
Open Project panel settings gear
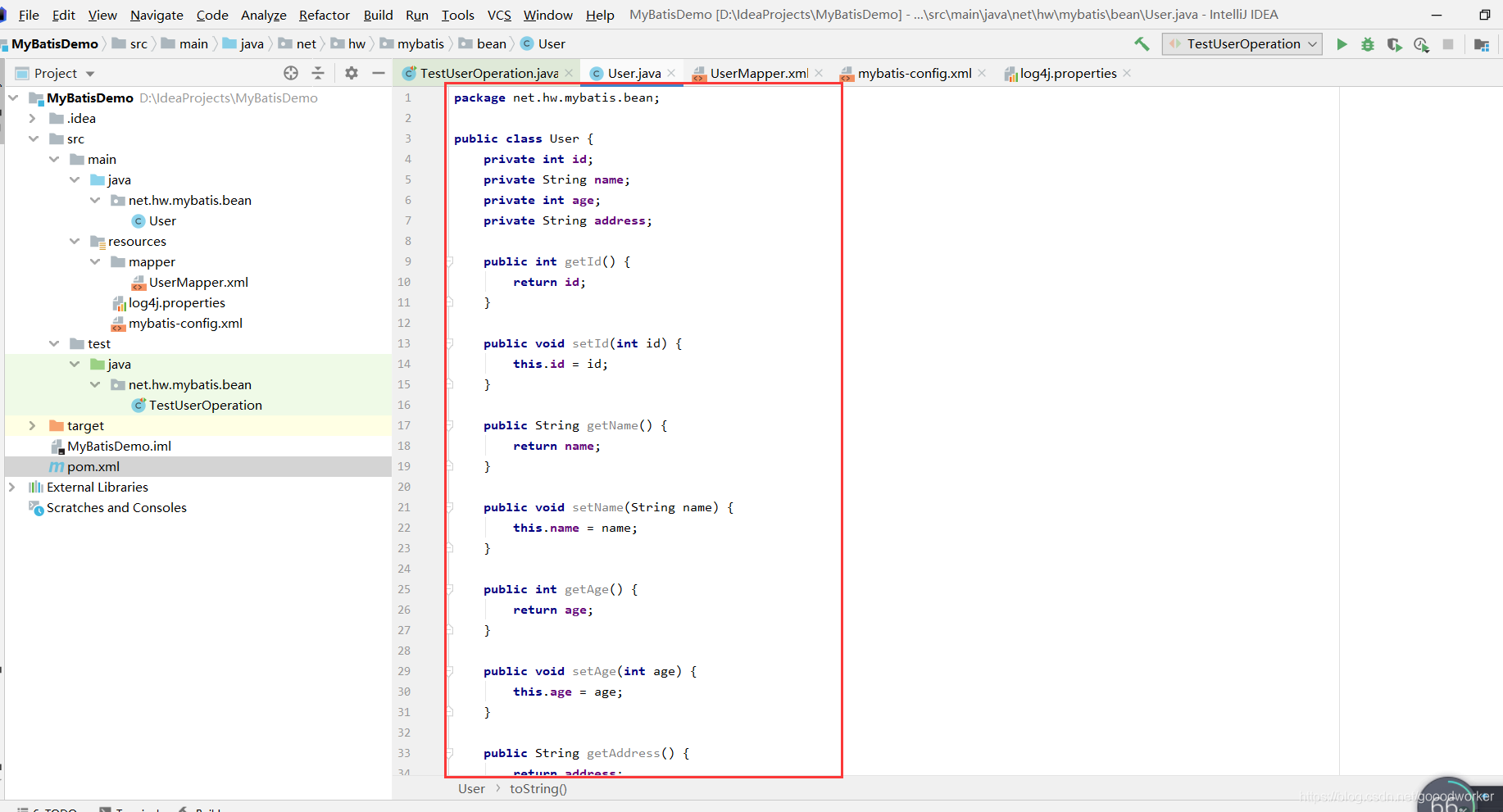click(x=352, y=73)
